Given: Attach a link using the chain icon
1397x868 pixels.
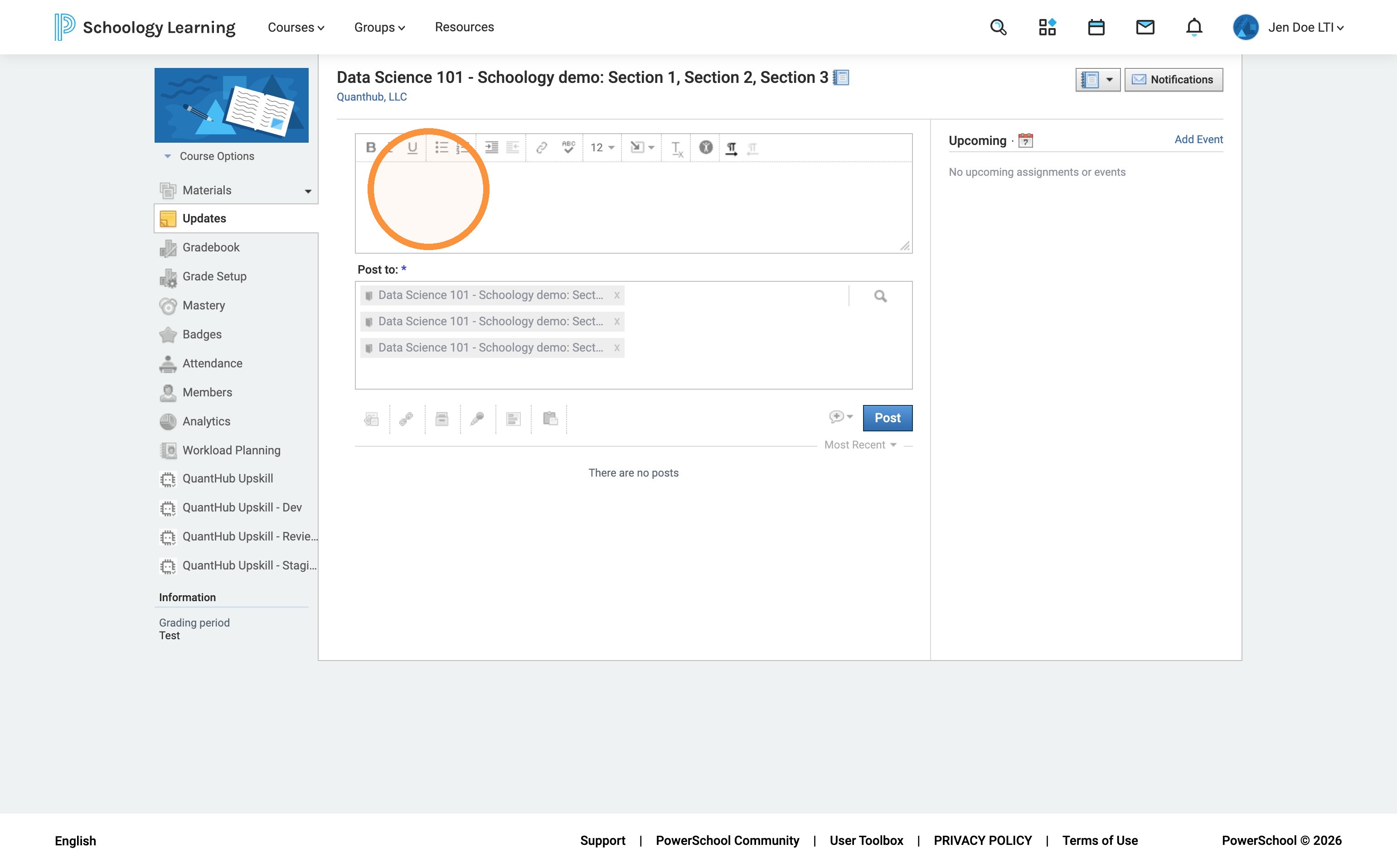Looking at the screenshot, I should (x=406, y=419).
